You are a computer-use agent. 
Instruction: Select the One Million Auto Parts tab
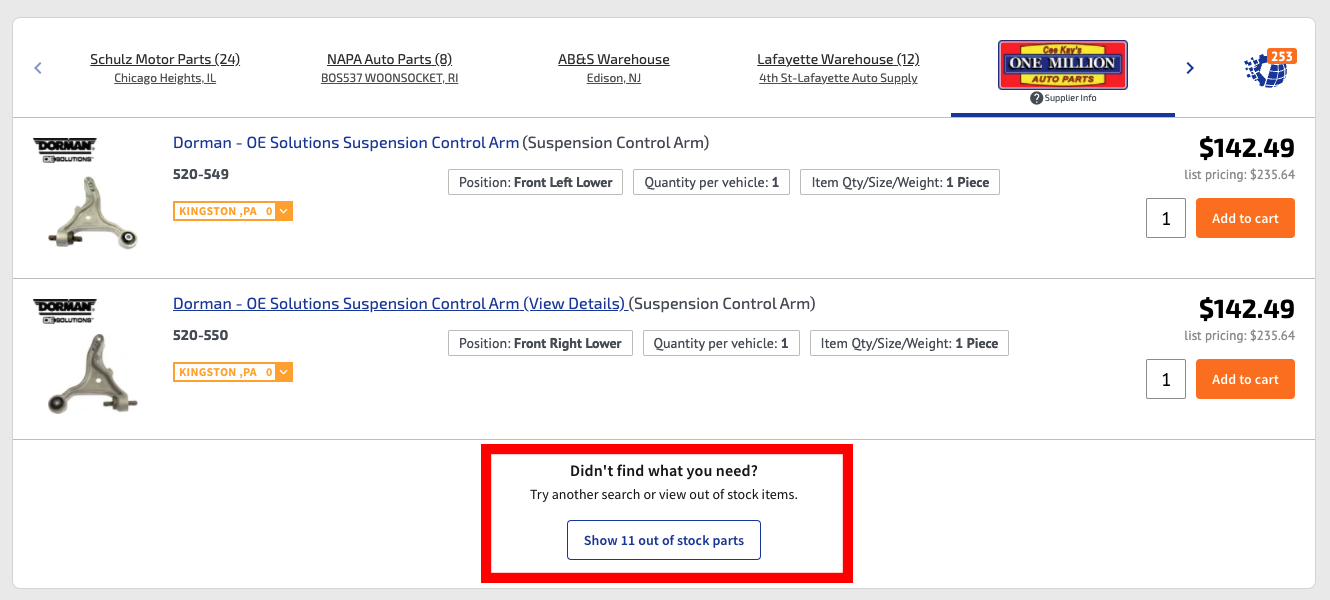click(1063, 66)
